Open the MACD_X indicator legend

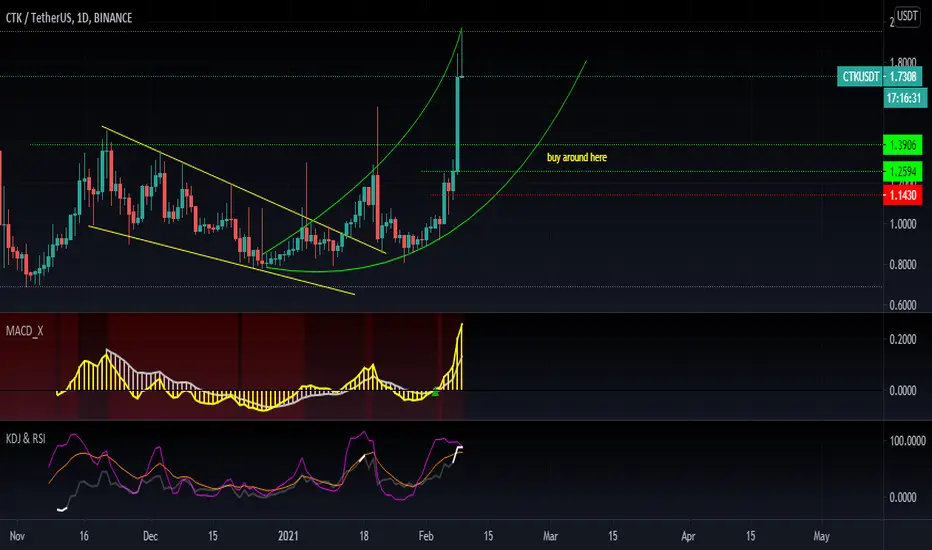[x=25, y=331]
